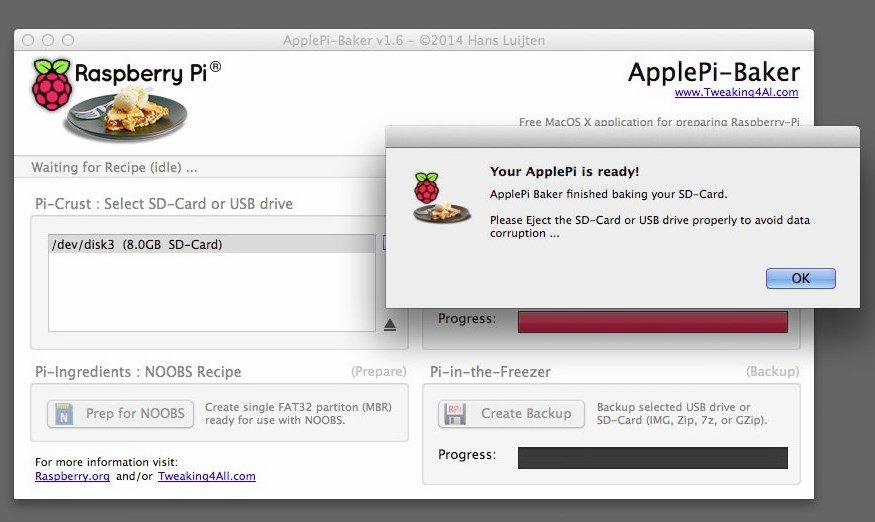Open the www.Tweaking4All.com link at top right
Viewport: 875px width, 522px height.
pos(736,92)
